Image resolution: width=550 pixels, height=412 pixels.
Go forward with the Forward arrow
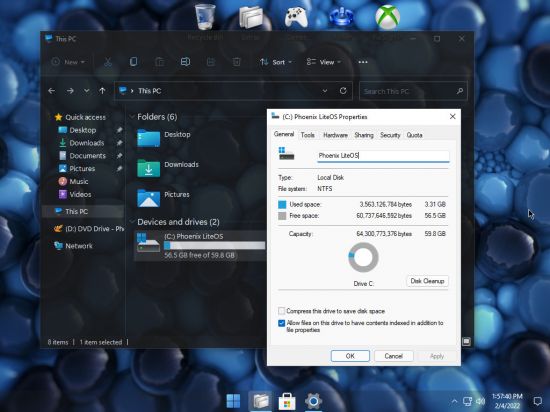tap(70, 91)
